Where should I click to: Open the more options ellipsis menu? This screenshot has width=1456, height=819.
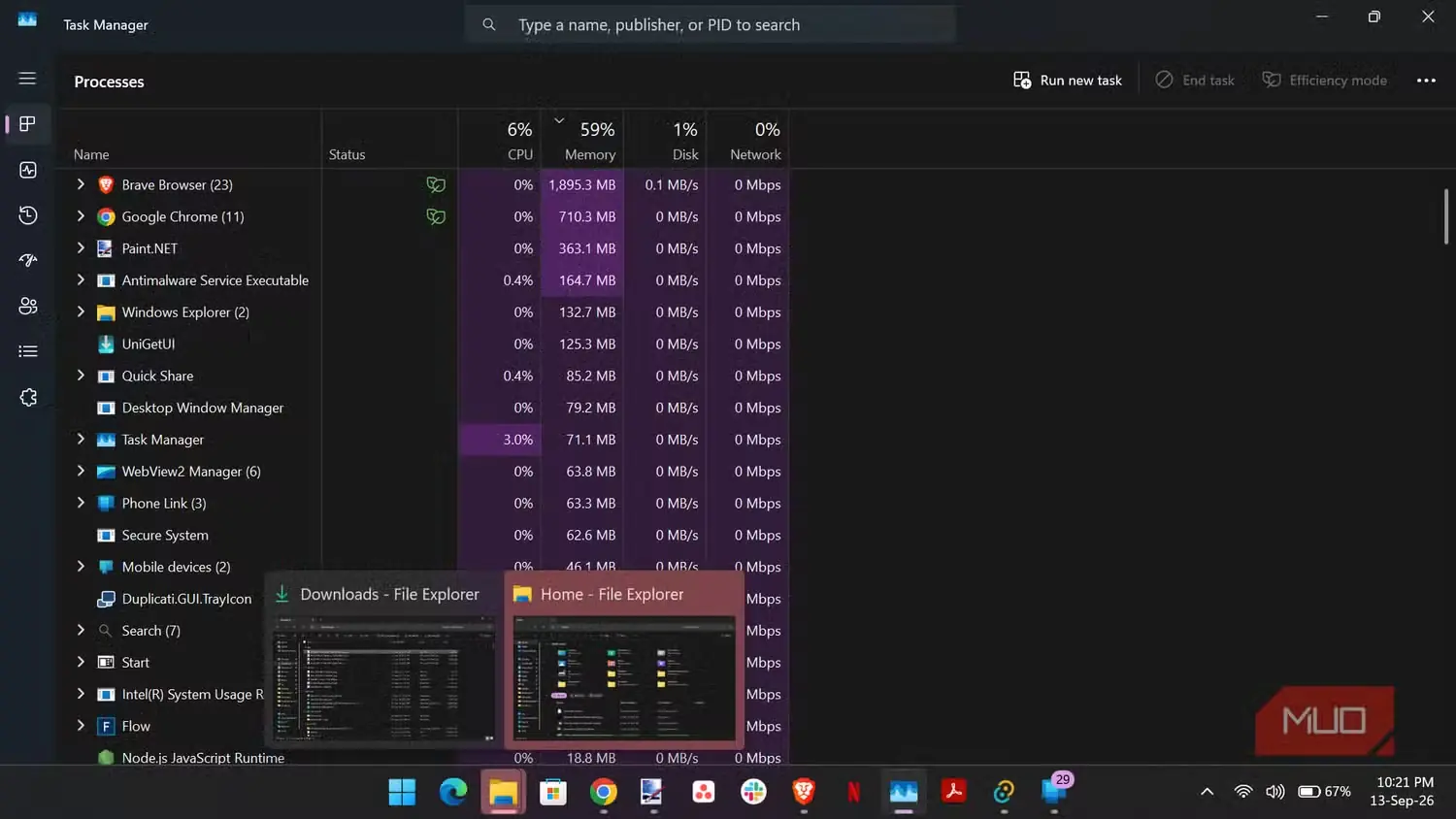tap(1426, 81)
